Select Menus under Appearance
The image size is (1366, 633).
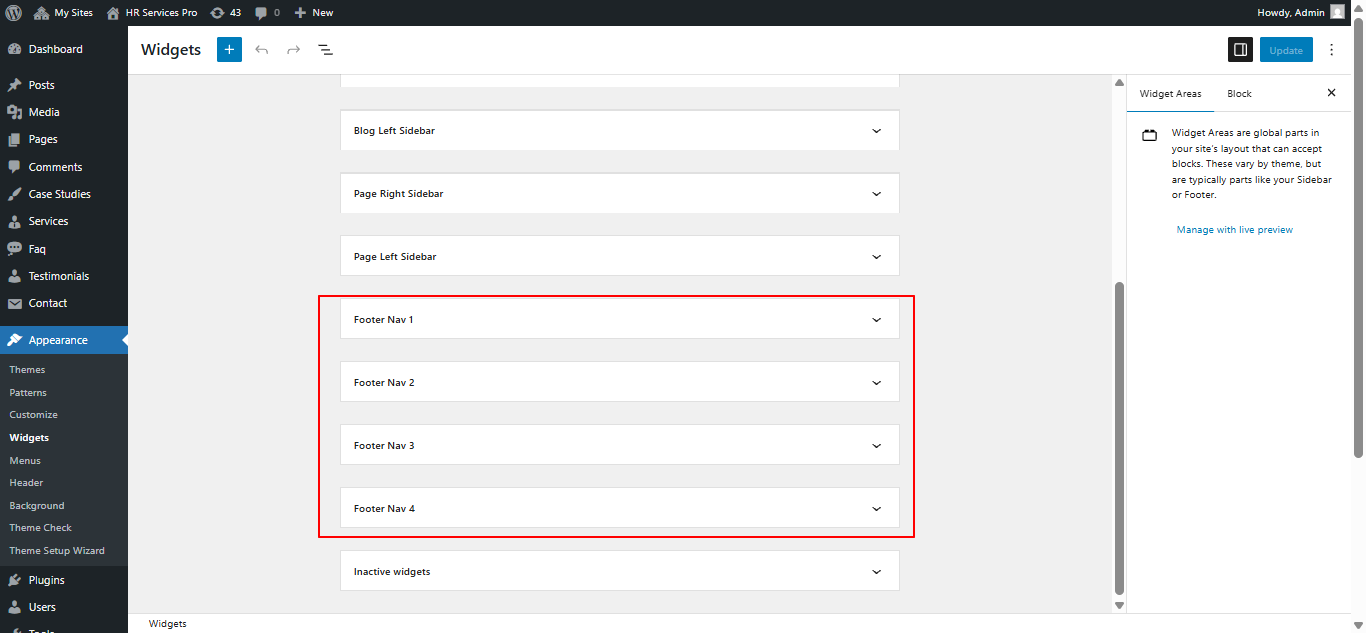[24, 460]
